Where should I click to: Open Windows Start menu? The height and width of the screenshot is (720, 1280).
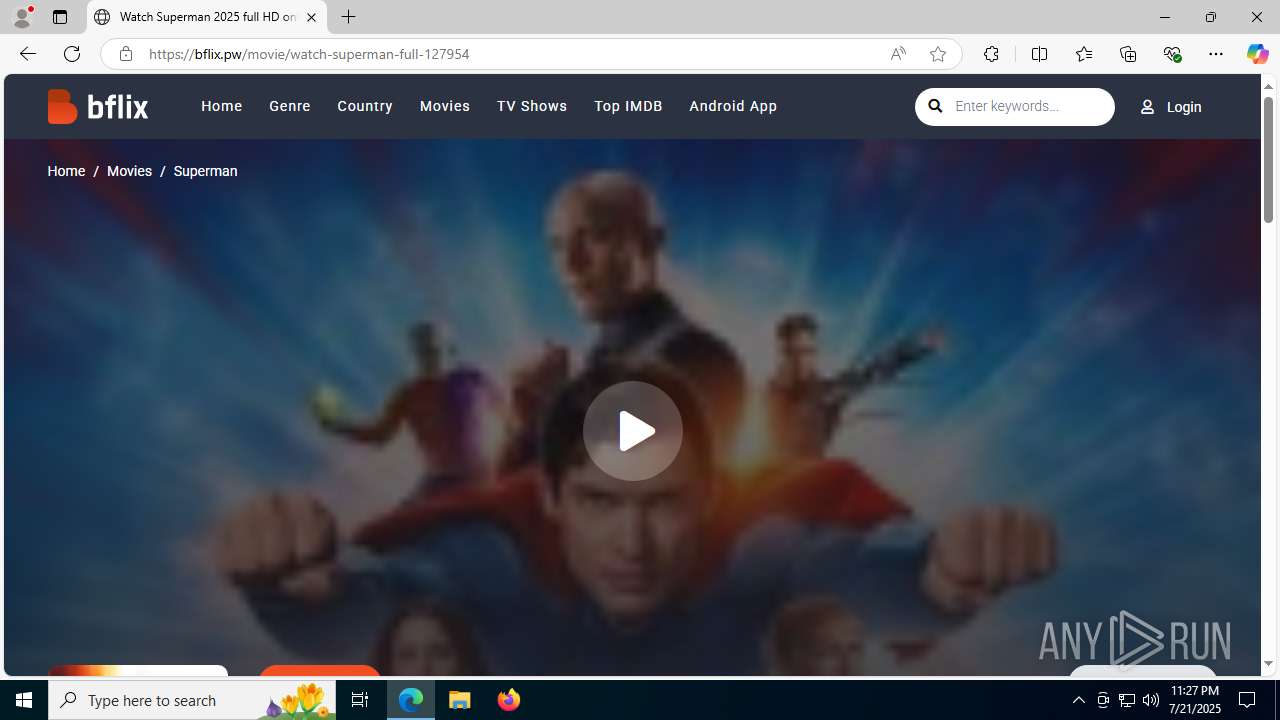click(24, 700)
